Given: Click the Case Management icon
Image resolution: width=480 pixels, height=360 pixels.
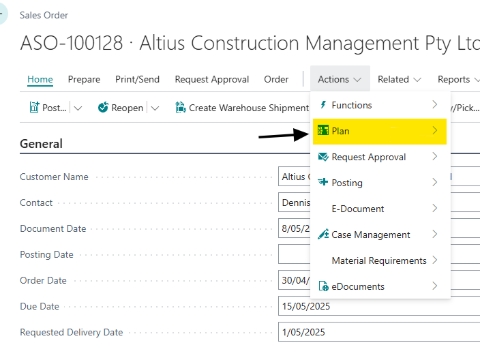Looking at the screenshot, I should pos(323,234).
